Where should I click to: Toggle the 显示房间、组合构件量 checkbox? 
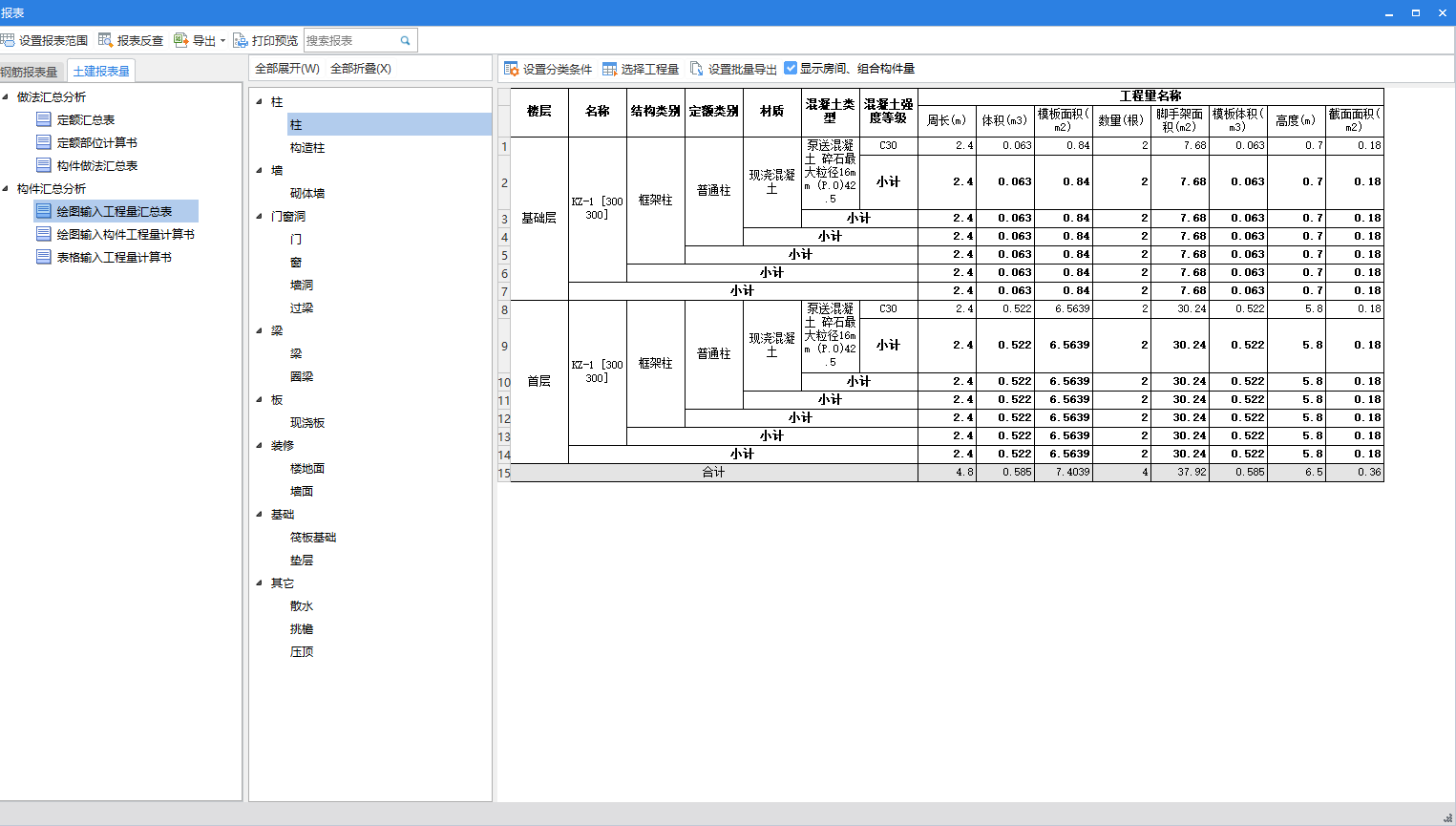tap(791, 68)
